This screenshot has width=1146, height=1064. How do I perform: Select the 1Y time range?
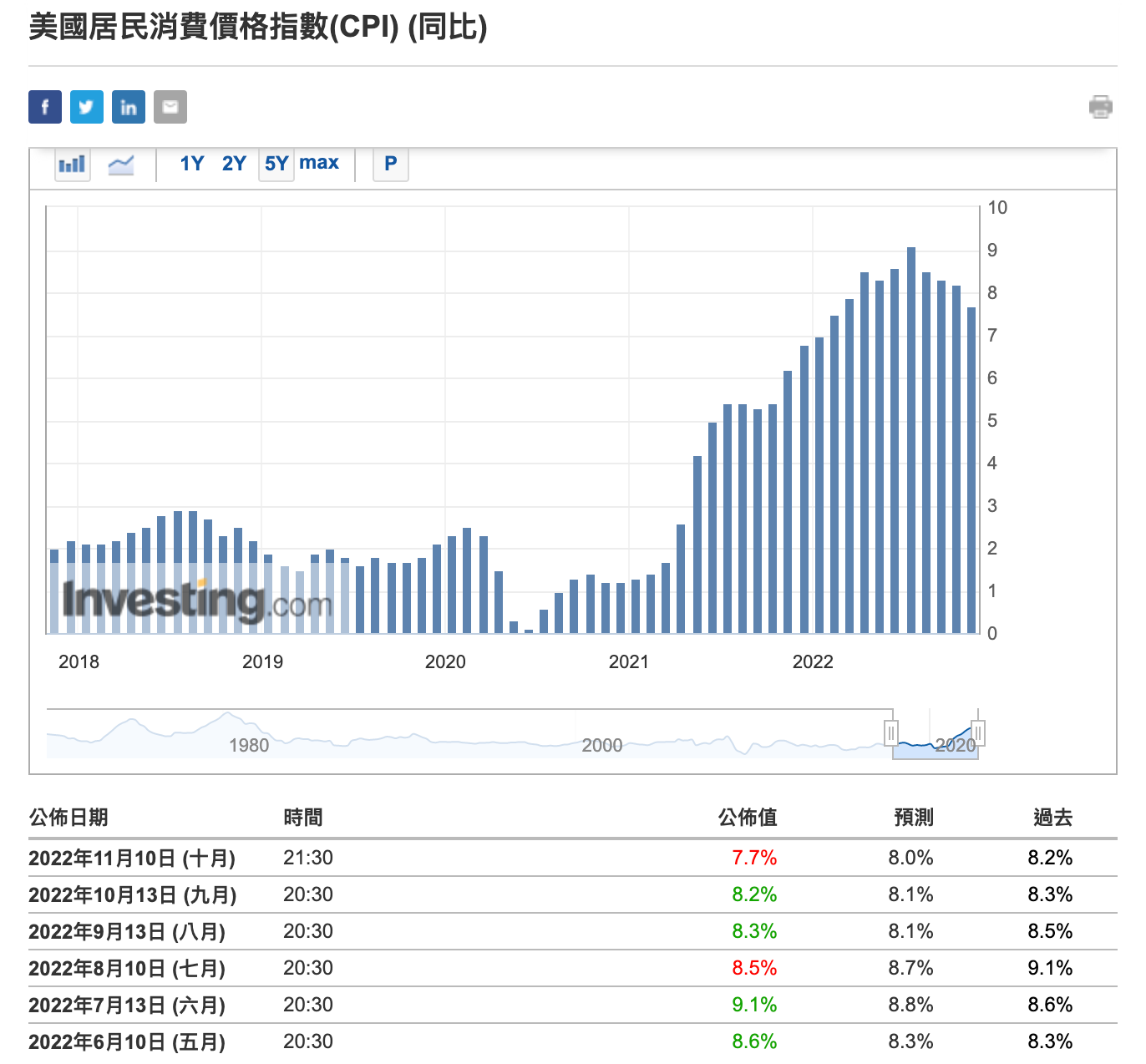192,163
